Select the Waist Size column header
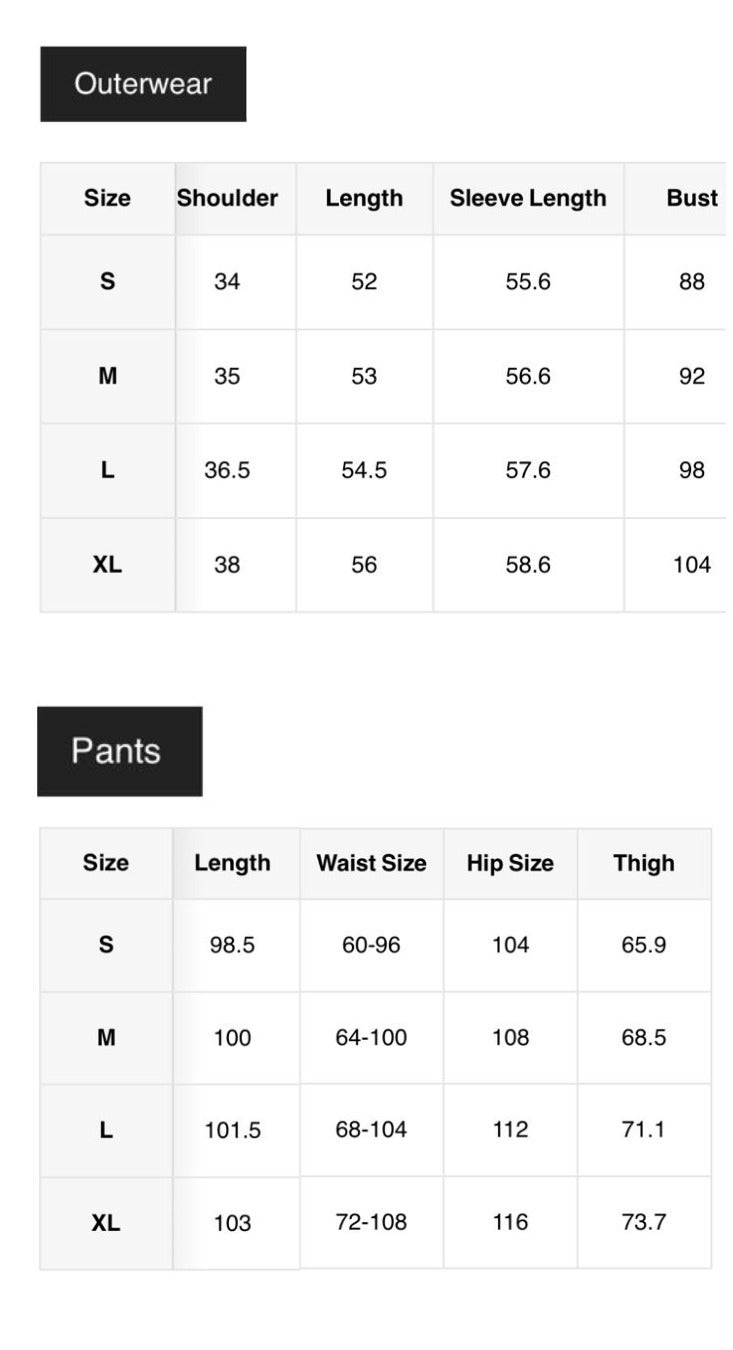Image resolution: width=733 pixels, height=1350 pixels. point(371,863)
